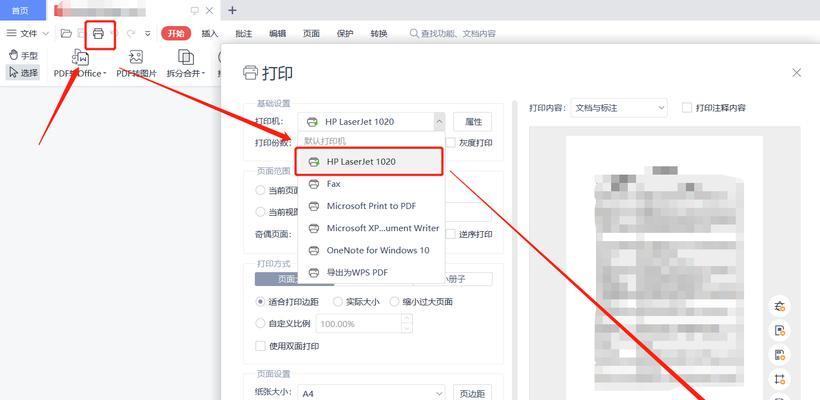
Task: Expand the 拆分合并 dropdown arrow
Action: coord(203,74)
